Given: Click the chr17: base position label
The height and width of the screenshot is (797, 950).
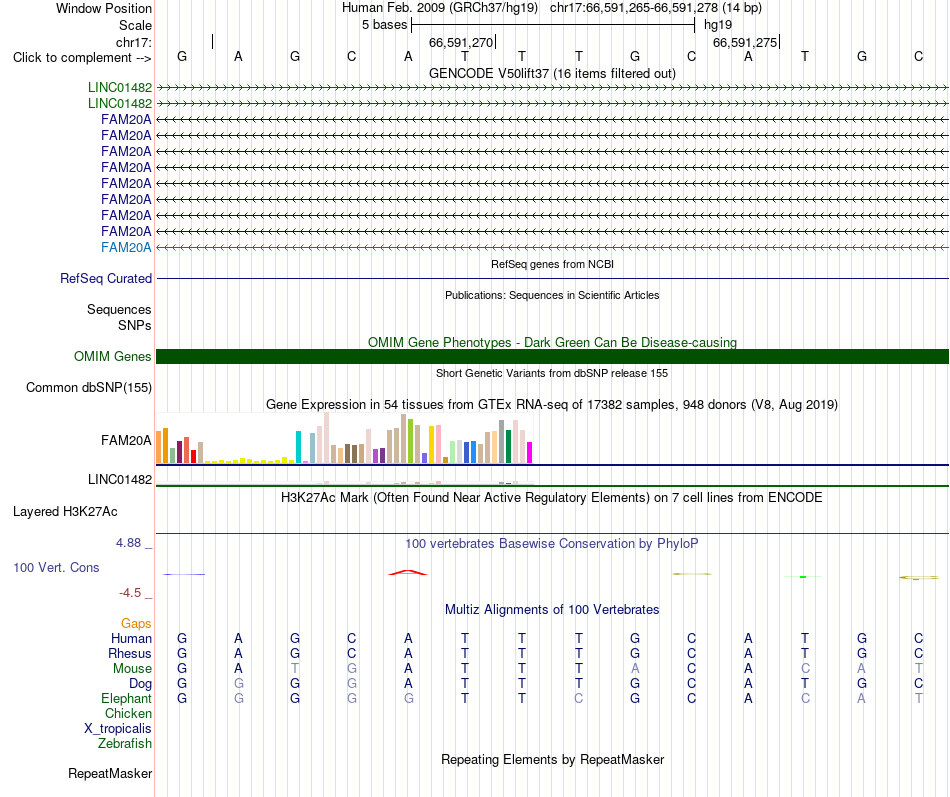Looking at the screenshot, I should 134,42.
